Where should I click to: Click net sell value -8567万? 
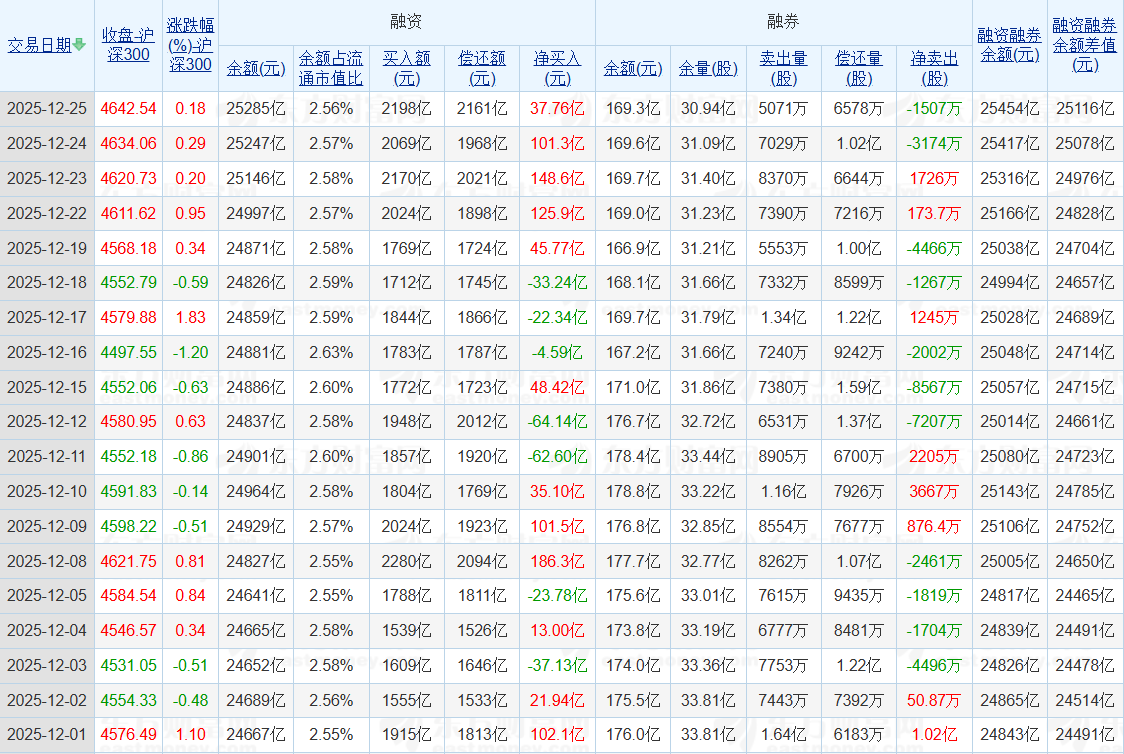pyautogui.click(x=934, y=388)
